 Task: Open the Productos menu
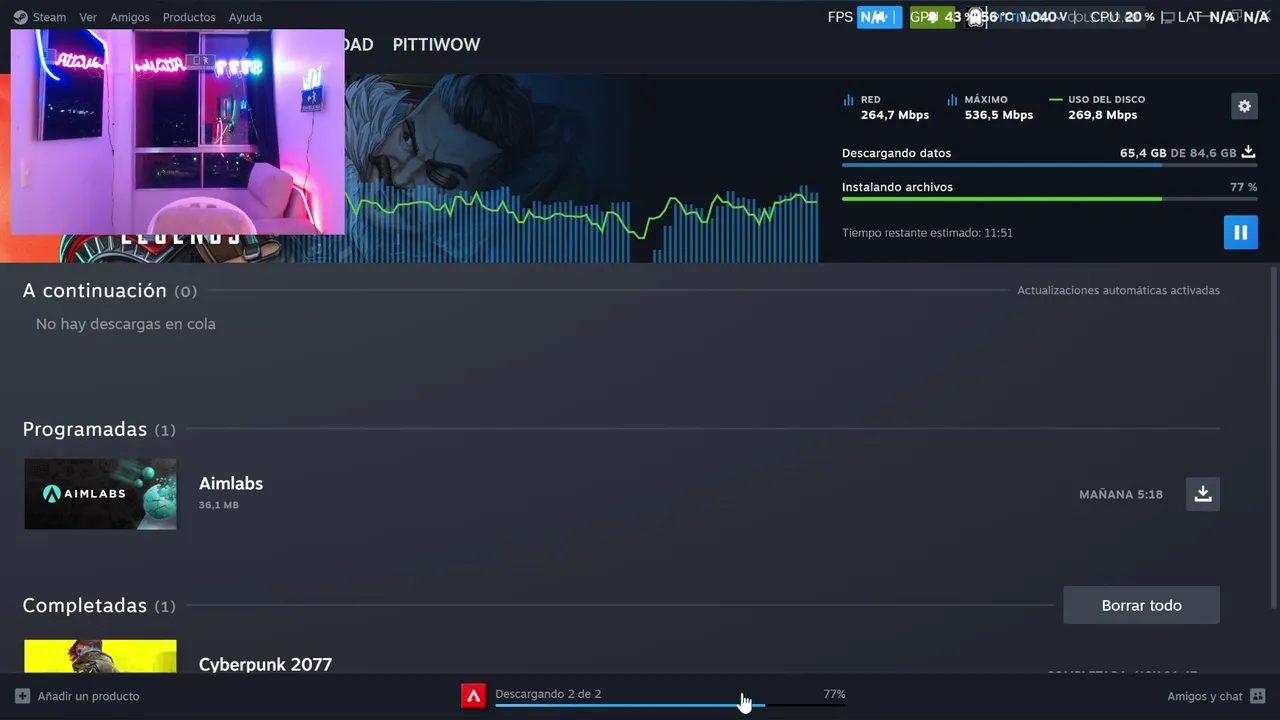(x=189, y=17)
